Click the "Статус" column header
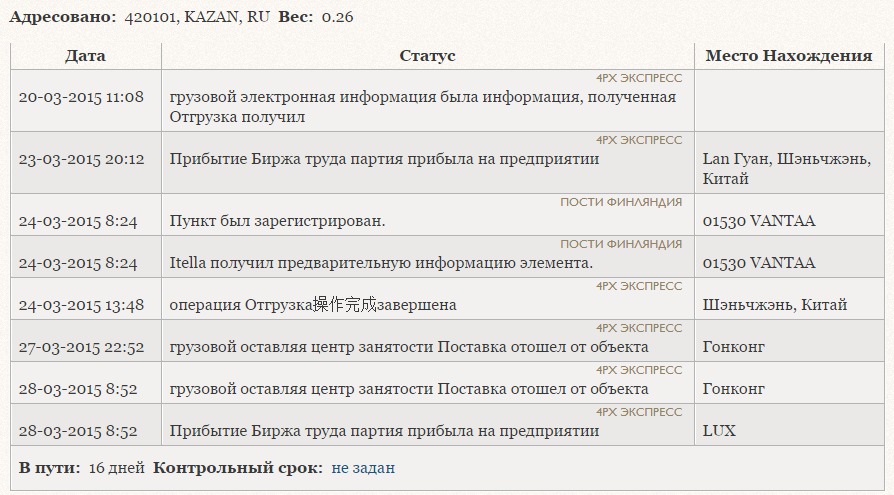Image resolution: width=894 pixels, height=495 pixels. coord(427,56)
